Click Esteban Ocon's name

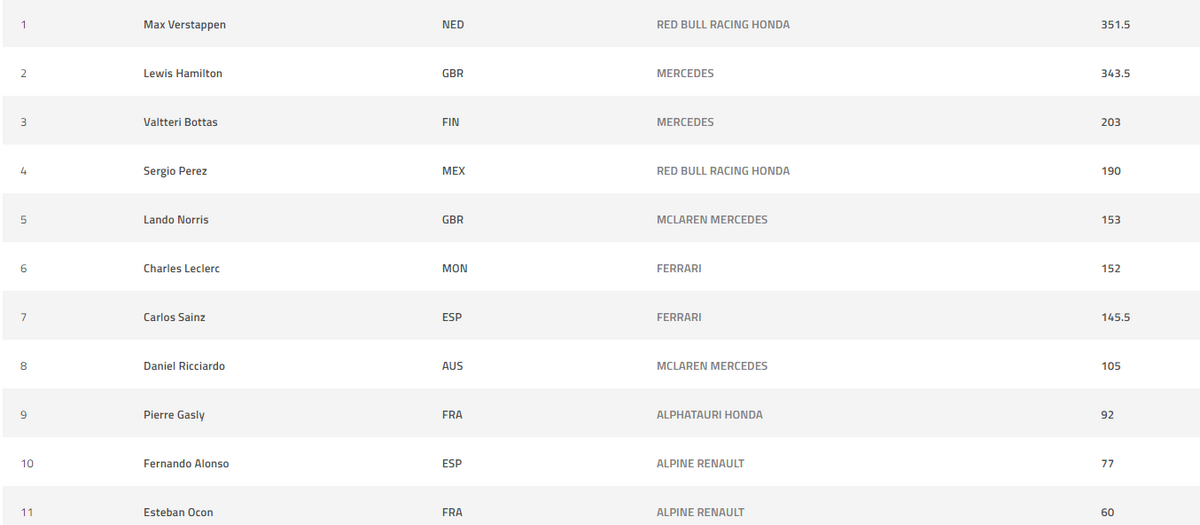pyautogui.click(x=178, y=513)
